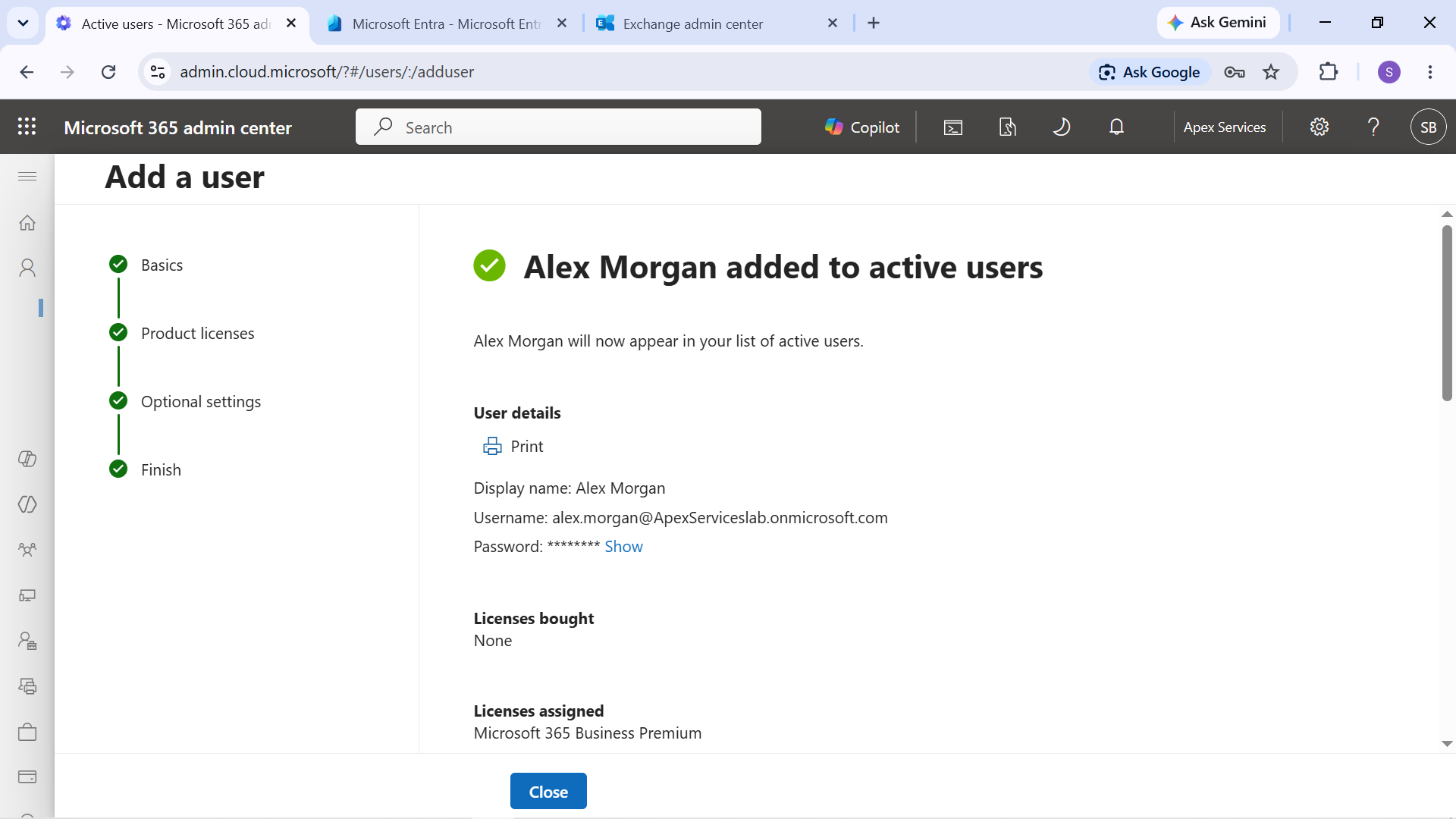Toggle the left navigation hamburger menu
The width and height of the screenshot is (1456, 819).
pos(27,176)
